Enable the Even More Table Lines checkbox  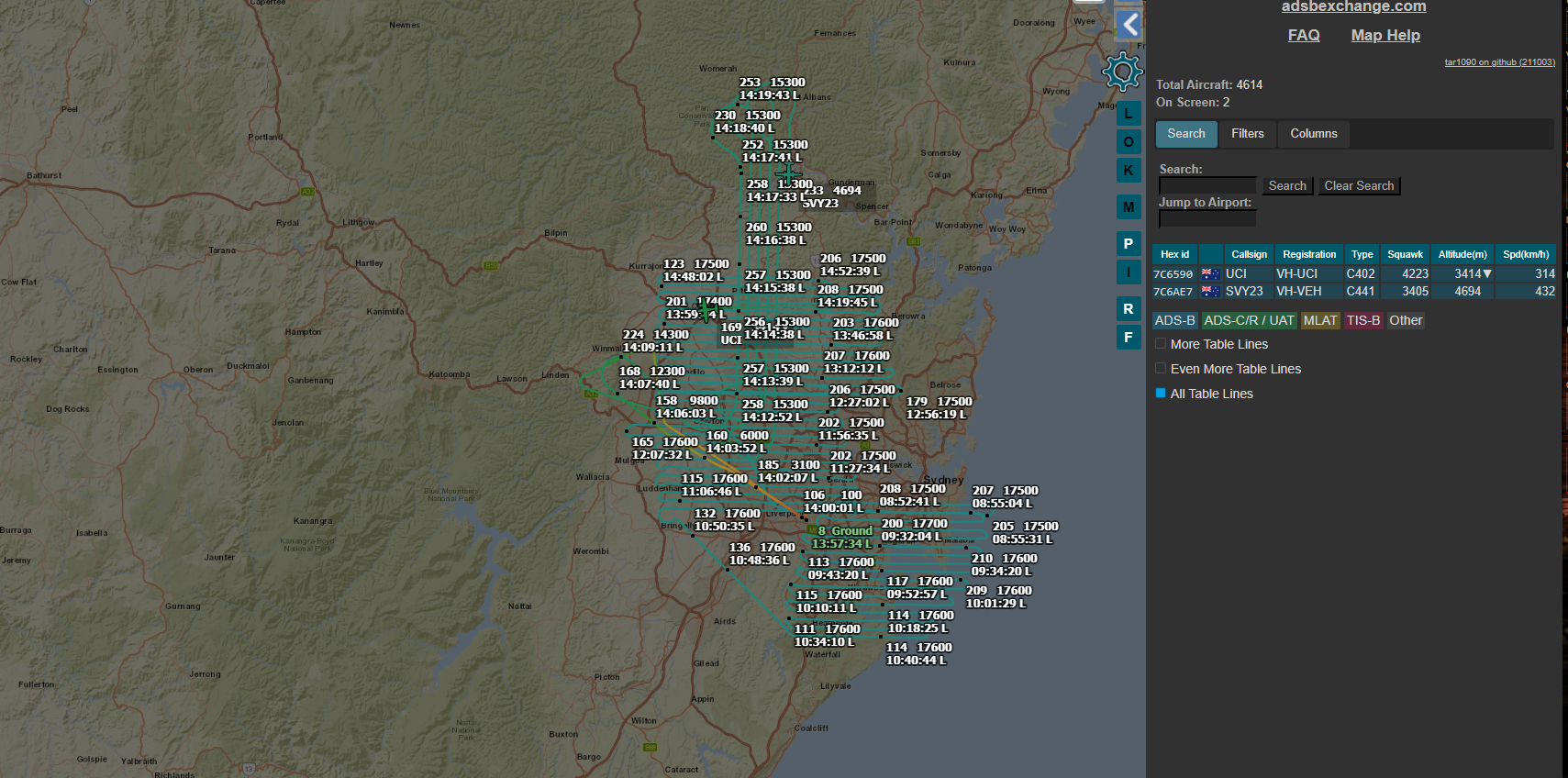[1161, 369]
